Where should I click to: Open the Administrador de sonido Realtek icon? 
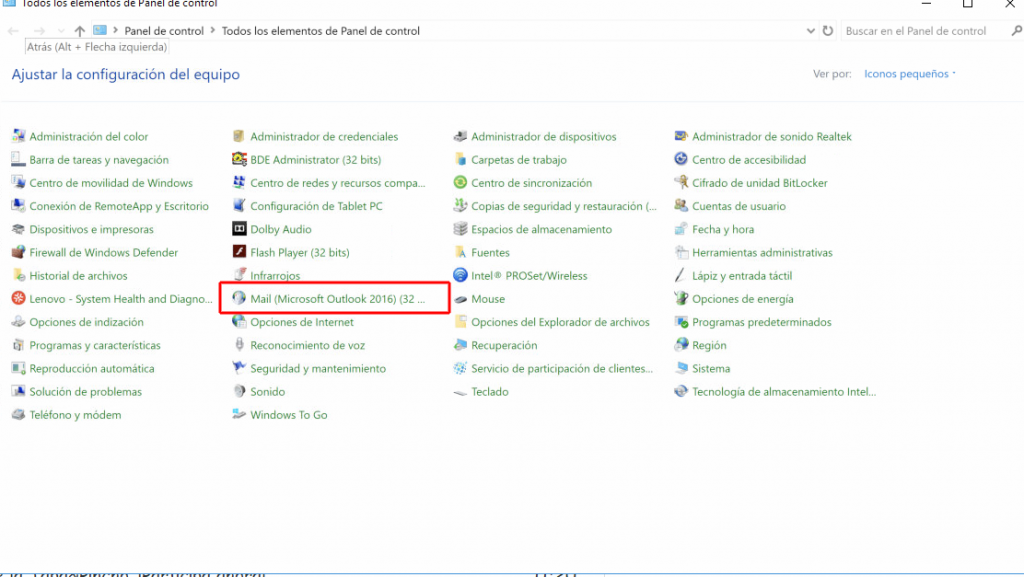pos(681,136)
